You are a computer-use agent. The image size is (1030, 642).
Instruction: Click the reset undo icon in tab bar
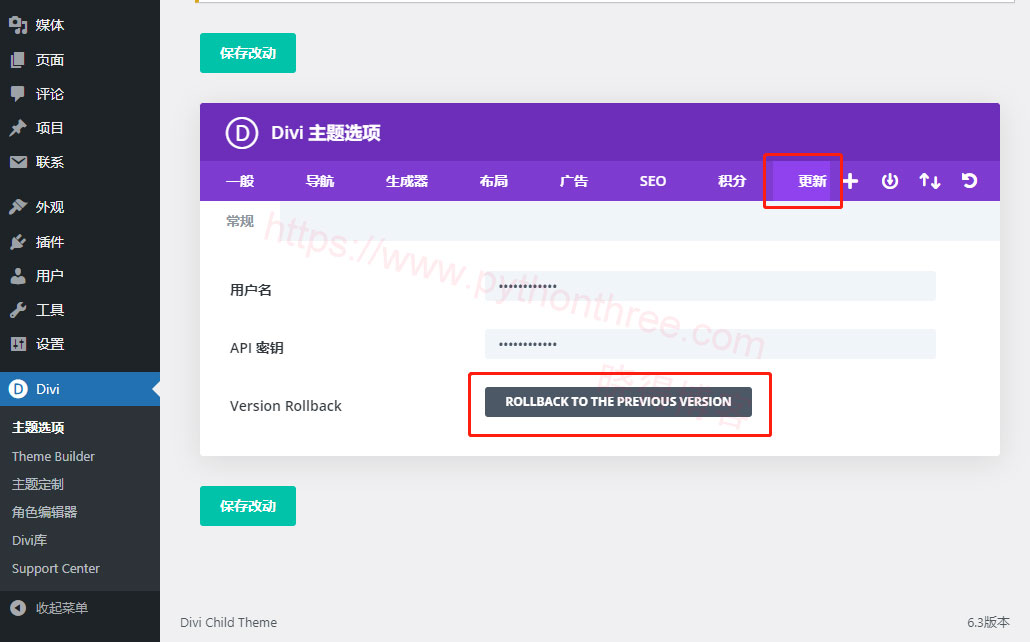(x=970, y=181)
